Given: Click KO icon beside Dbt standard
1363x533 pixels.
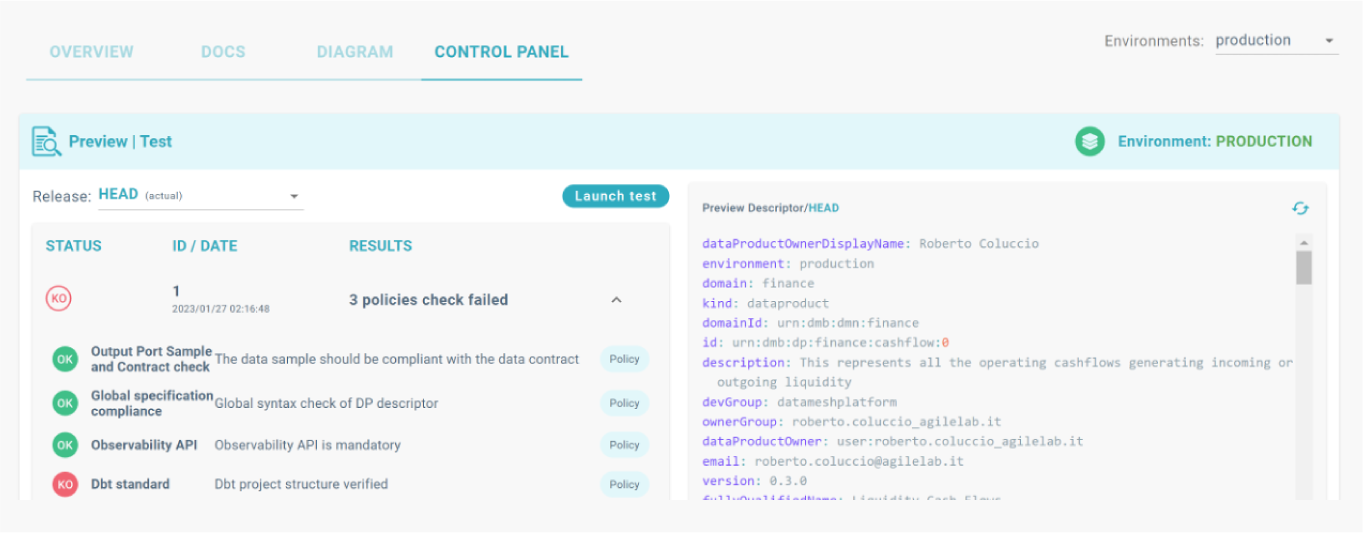Looking at the screenshot, I should tap(65, 484).
